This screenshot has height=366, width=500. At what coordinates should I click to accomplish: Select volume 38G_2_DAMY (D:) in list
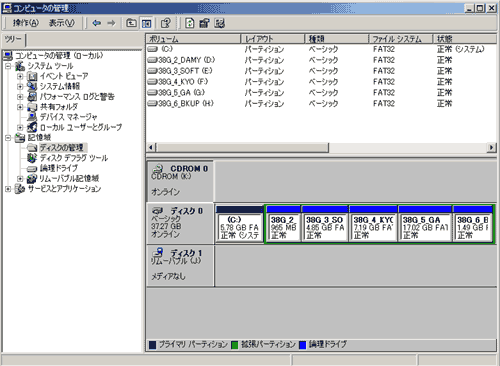tap(187, 60)
